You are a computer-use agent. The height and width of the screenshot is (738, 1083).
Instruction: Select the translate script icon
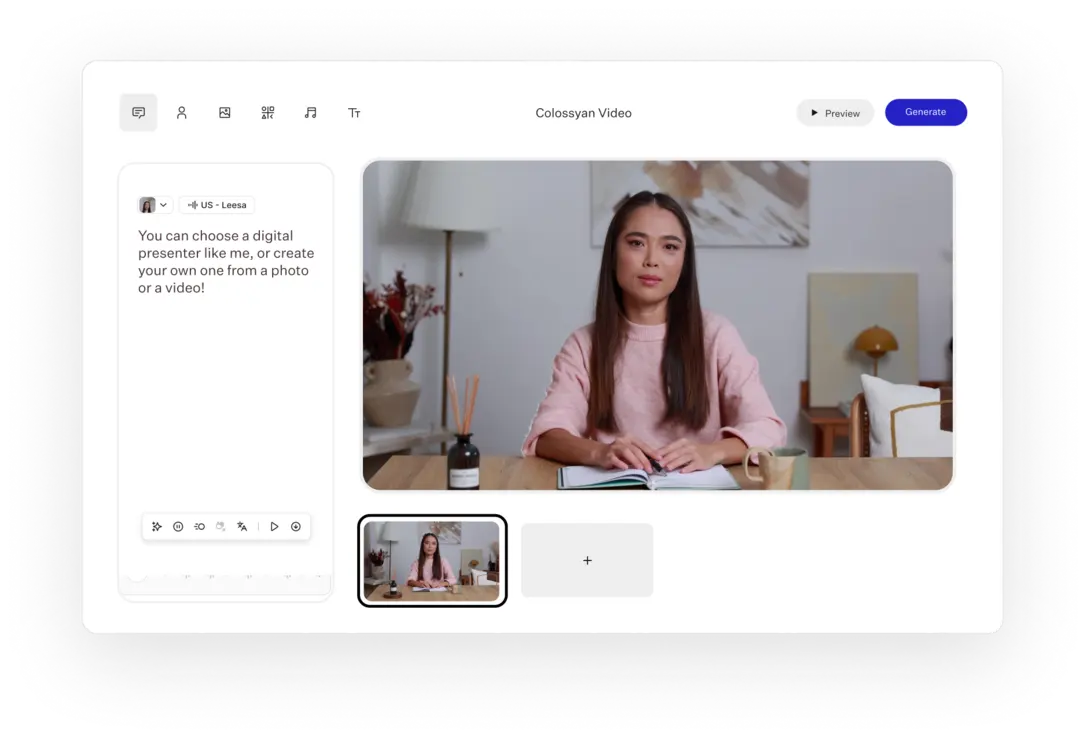(x=242, y=526)
